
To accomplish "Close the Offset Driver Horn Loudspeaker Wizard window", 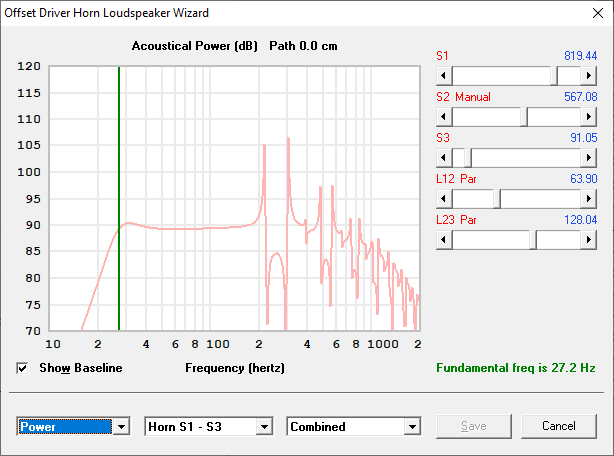I will coord(598,13).
